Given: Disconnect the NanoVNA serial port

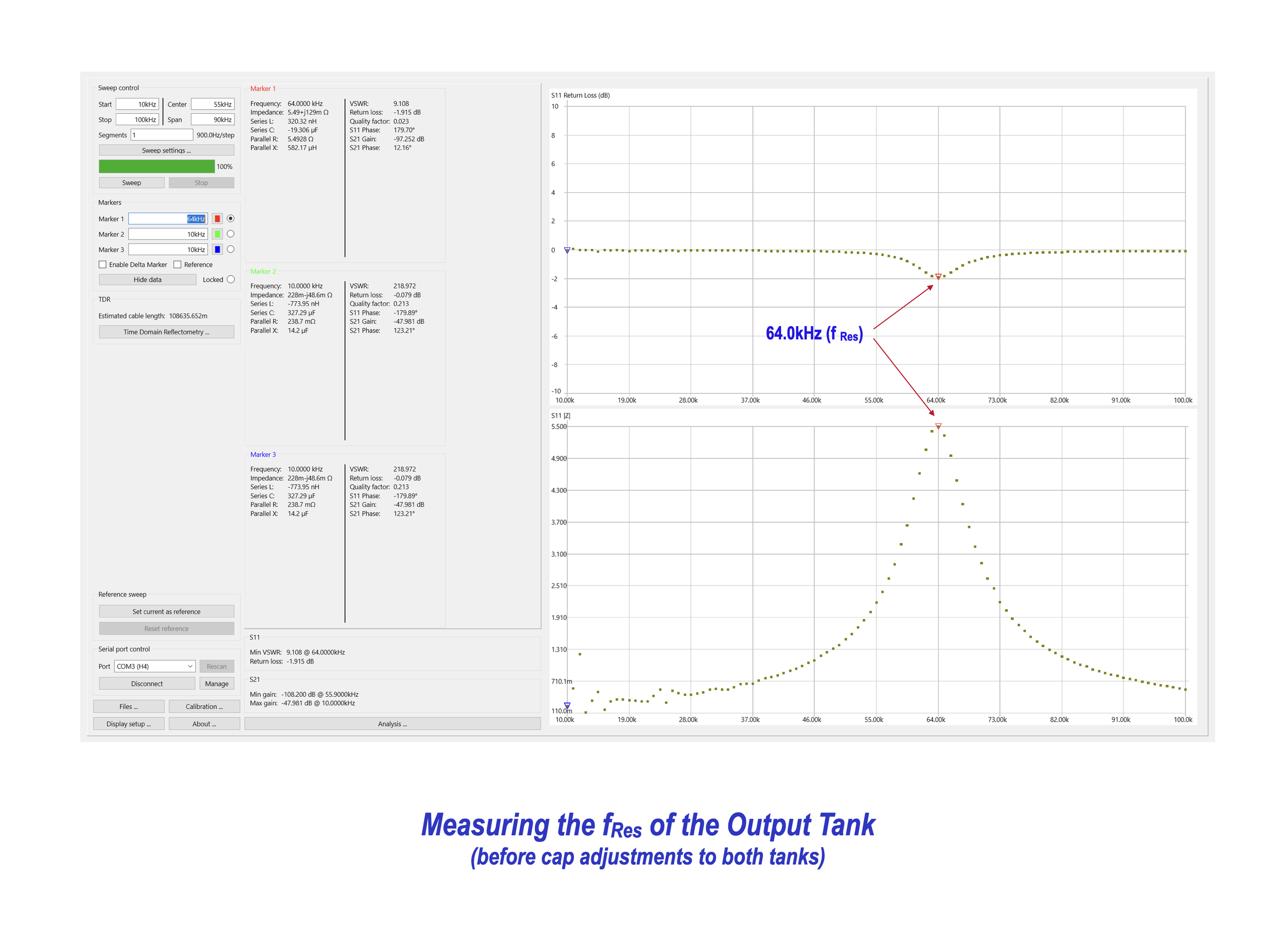Looking at the screenshot, I should click(147, 683).
